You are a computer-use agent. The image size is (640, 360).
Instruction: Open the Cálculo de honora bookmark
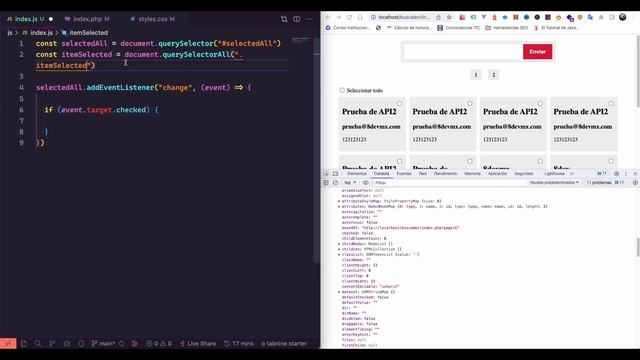409,28
